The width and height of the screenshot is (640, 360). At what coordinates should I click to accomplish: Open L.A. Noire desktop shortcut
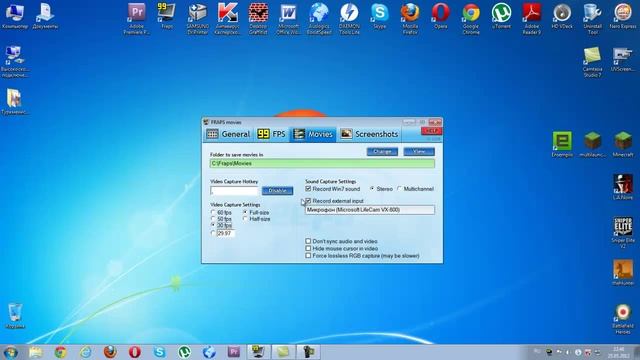[x=623, y=186]
